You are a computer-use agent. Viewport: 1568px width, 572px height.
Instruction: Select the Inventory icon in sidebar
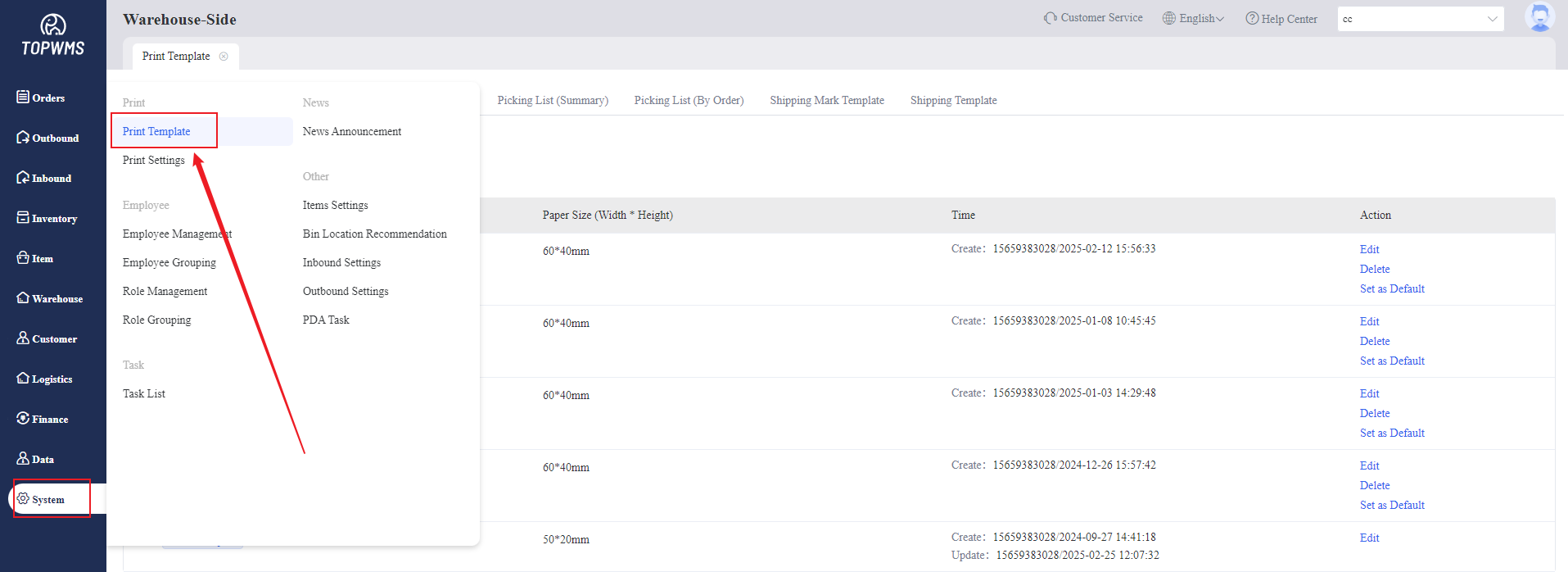23,218
